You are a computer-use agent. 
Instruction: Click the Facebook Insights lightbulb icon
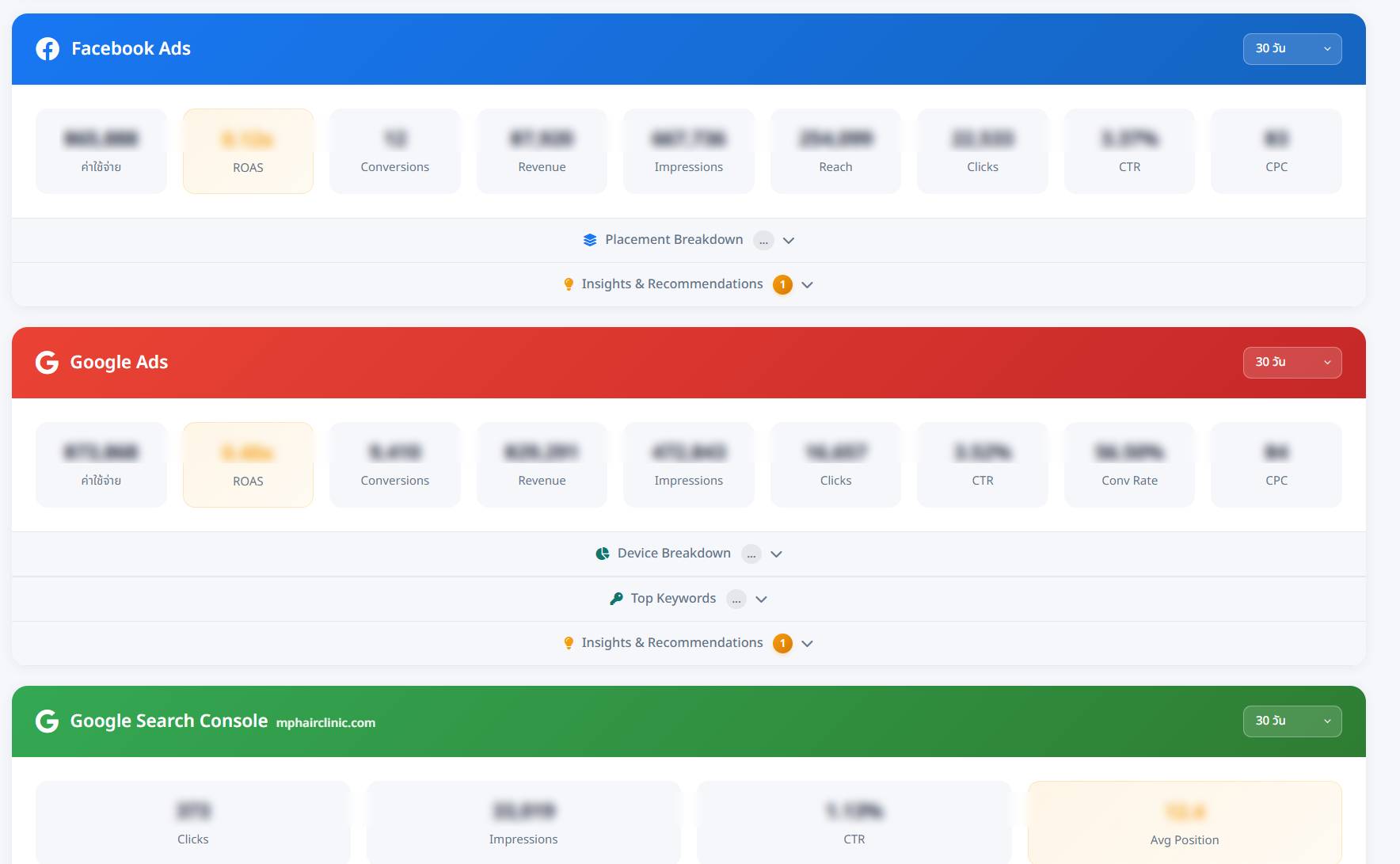click(x=569, y=284)
